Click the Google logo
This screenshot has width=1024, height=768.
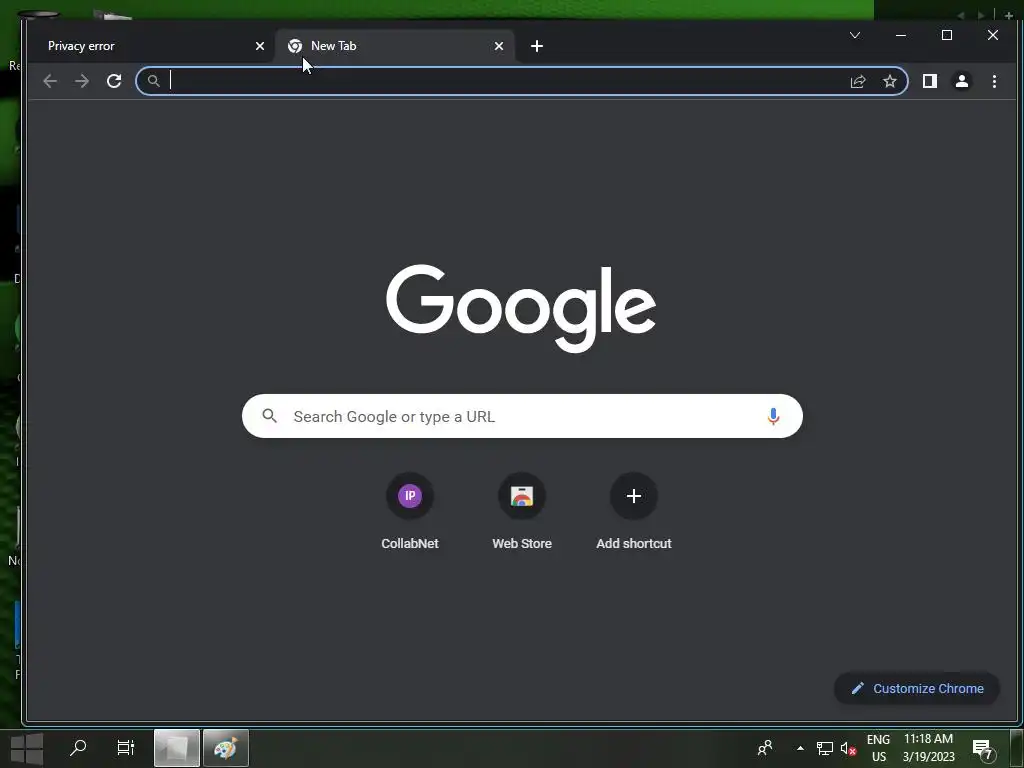tap(521, 308)
